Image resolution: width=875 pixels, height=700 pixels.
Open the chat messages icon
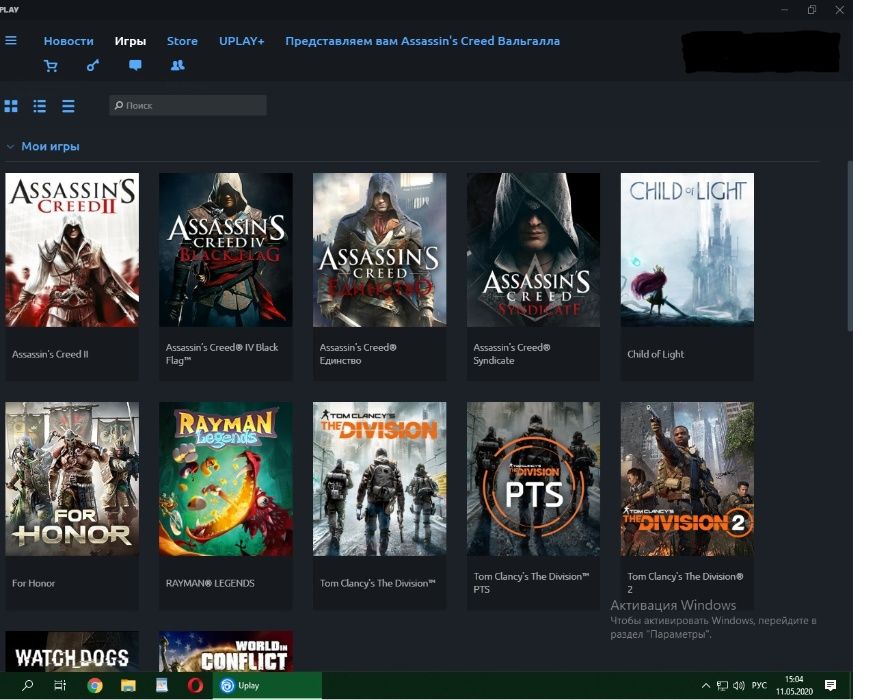[135, 65]
